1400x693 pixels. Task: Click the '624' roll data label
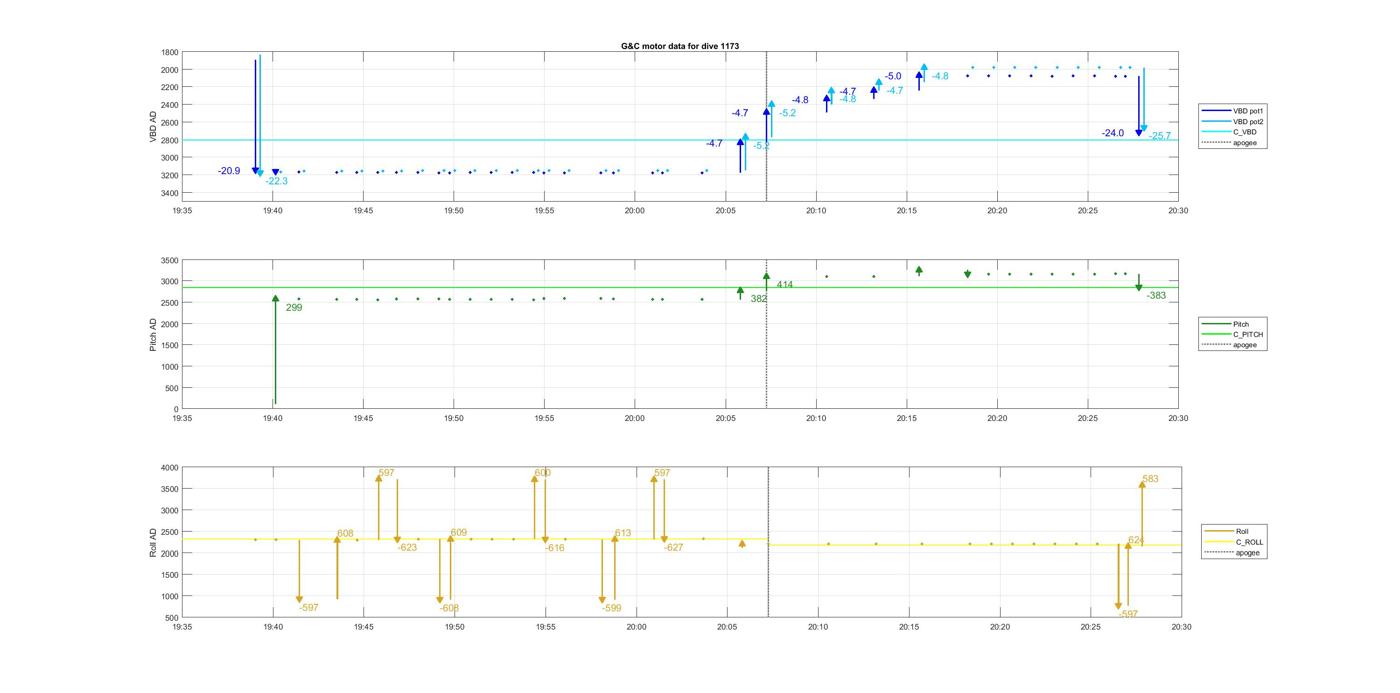[x=1137, y=540]
